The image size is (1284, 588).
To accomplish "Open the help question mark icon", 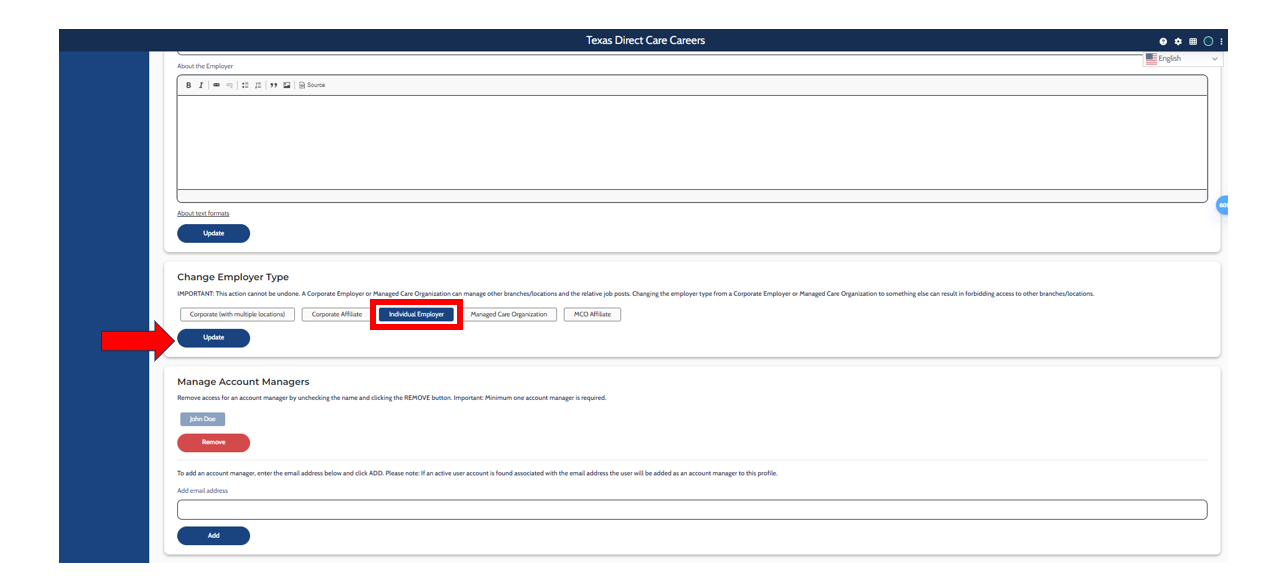I will tap(1163, 41).
